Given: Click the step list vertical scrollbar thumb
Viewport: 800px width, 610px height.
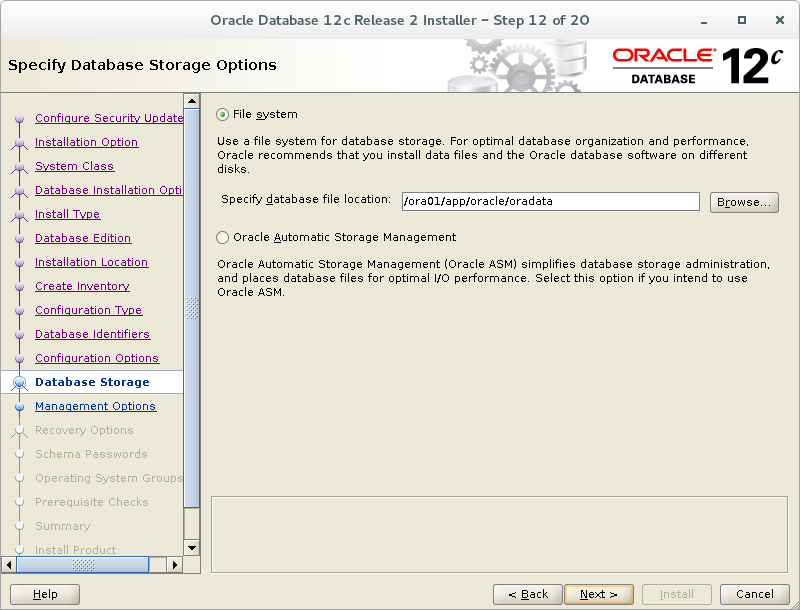Looking at the screenshot, I should click(192, 308).
